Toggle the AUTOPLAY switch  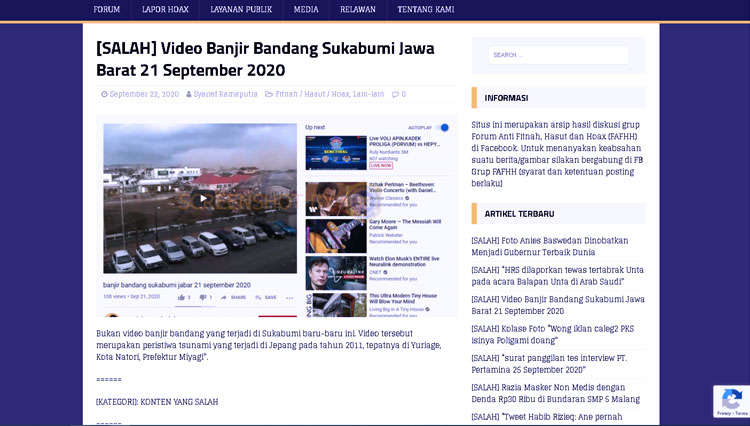coord(441,127)
